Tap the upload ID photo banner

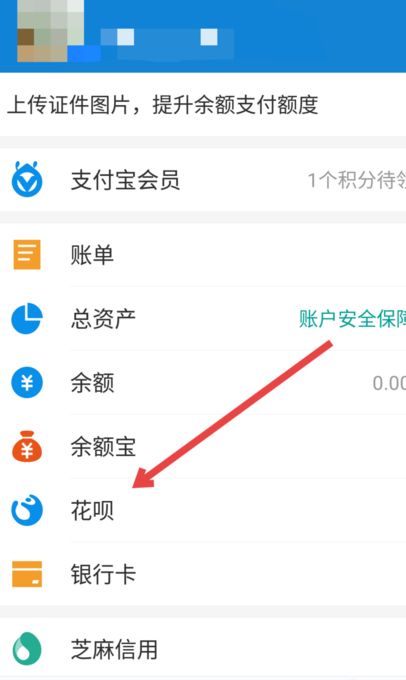(x=203, y=105)
